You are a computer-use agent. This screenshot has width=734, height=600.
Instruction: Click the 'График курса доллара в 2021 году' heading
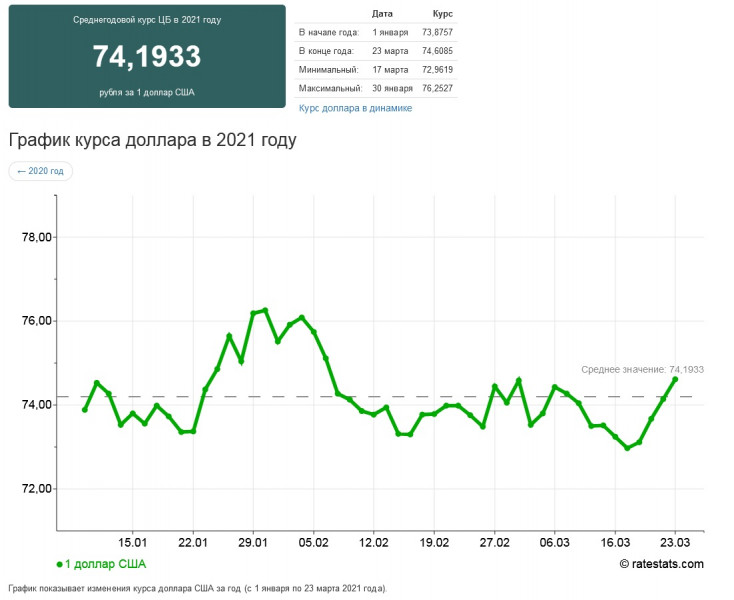pos(153,140)
